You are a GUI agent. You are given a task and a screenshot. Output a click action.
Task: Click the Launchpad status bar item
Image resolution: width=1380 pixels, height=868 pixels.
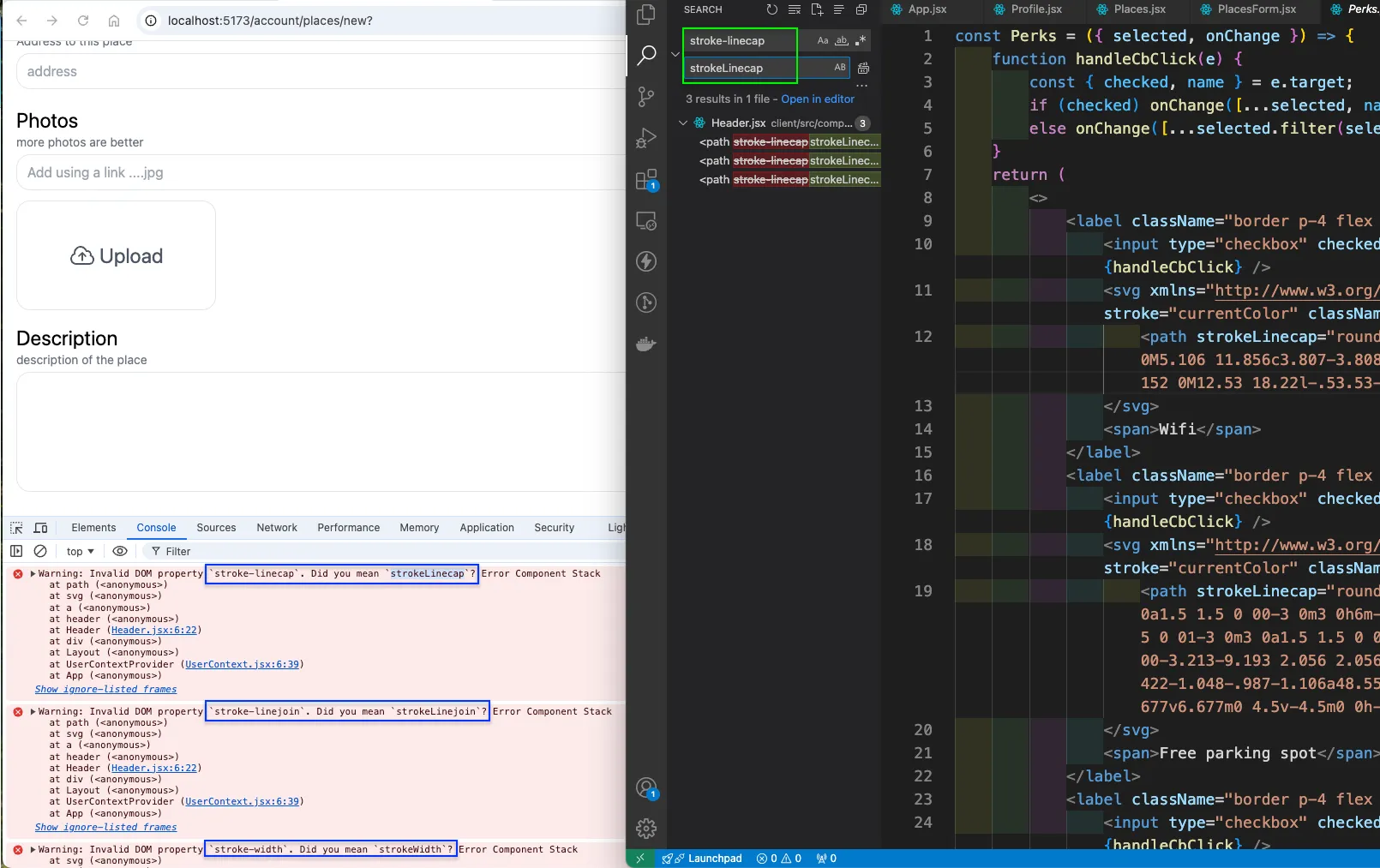point(703,859)
